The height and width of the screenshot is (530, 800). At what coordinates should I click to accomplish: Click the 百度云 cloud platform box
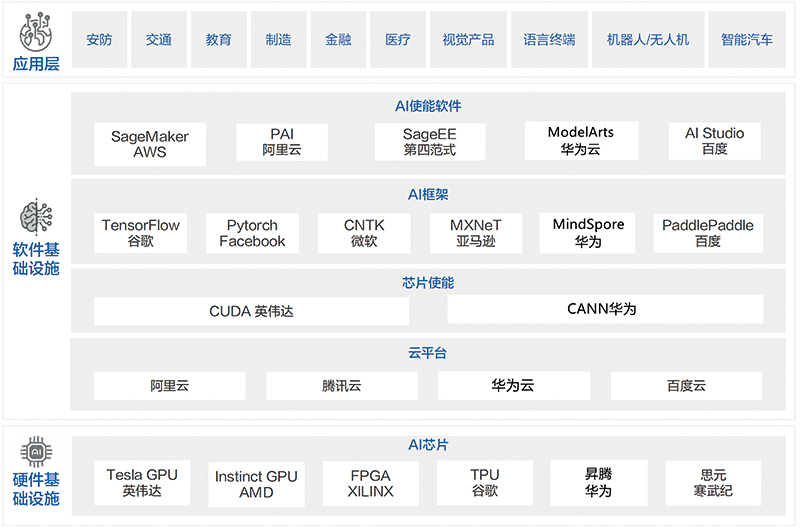pyautogui.click(x=686, y=386)
